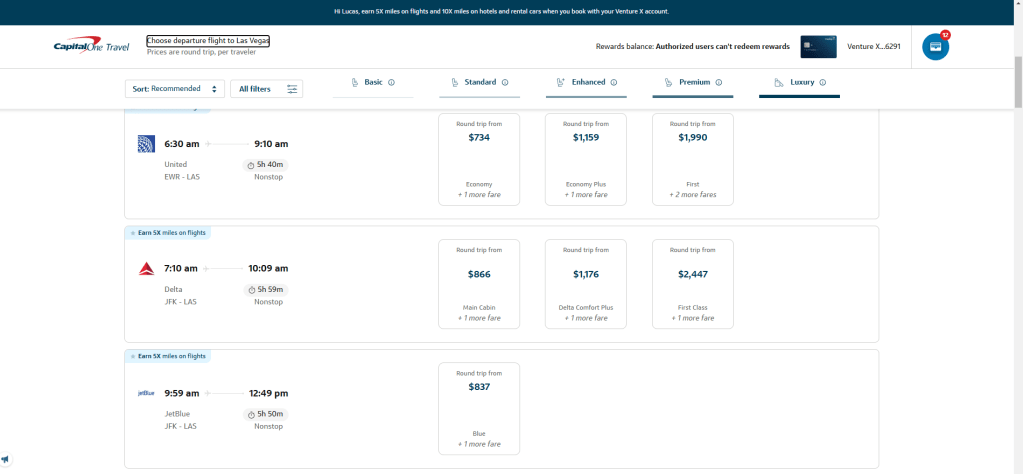Click the United airline logo

[146, 144]
